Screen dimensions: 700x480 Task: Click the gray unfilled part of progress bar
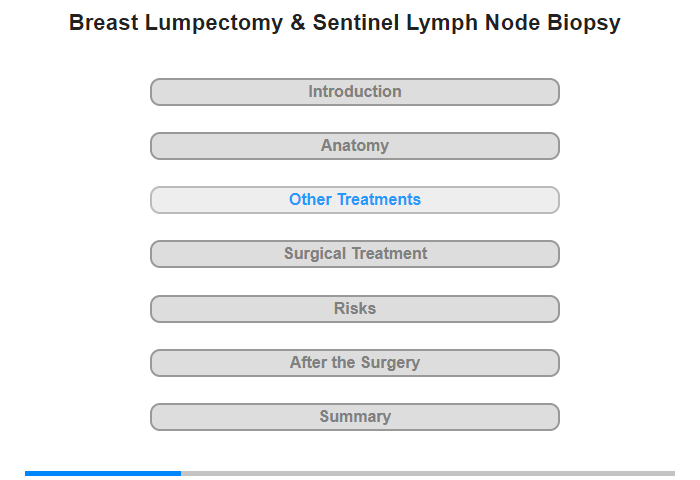(x=428, y=473)
